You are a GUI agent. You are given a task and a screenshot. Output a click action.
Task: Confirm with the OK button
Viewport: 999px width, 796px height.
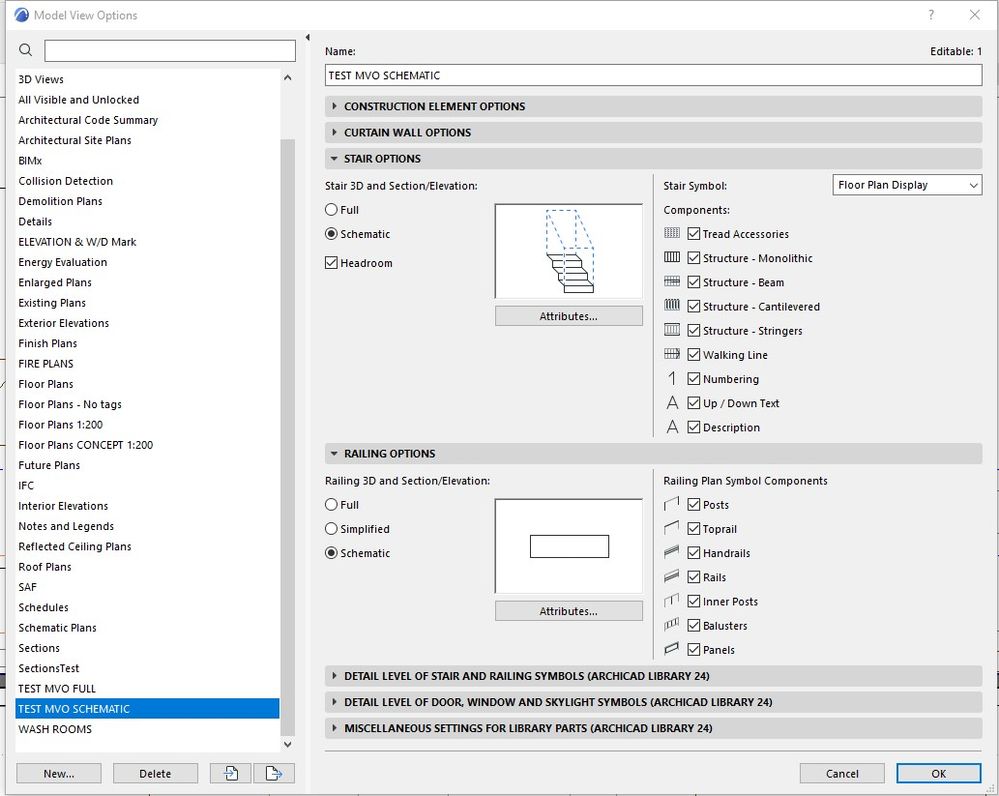(x=938, y=773)
